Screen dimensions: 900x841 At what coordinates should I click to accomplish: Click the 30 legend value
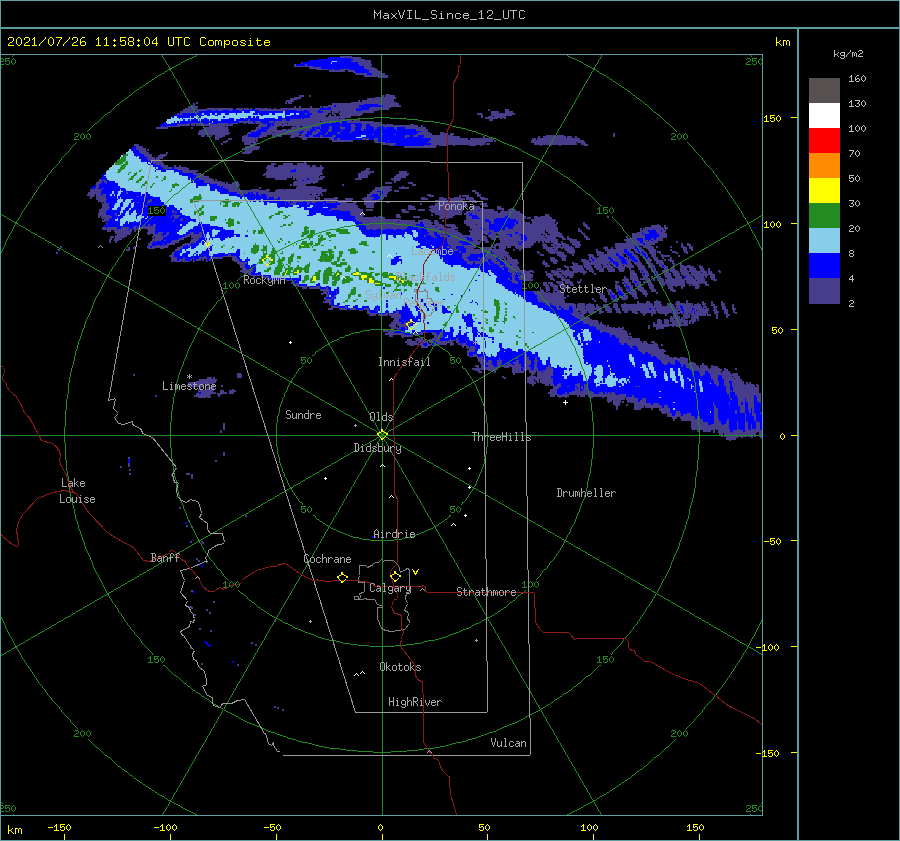[x=854, y=204]
